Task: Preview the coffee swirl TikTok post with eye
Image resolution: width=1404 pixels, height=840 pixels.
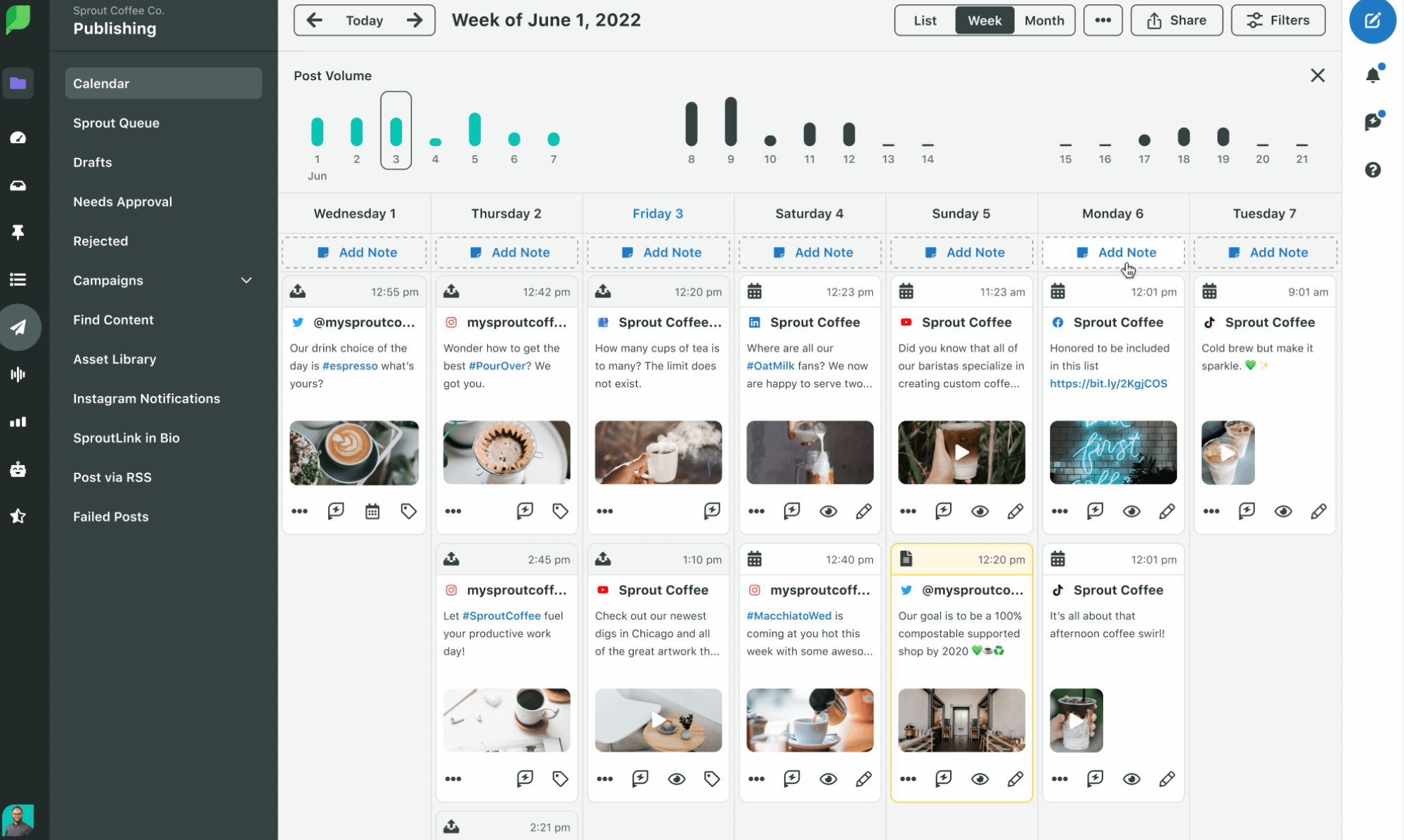Action: click(1131, 779)
